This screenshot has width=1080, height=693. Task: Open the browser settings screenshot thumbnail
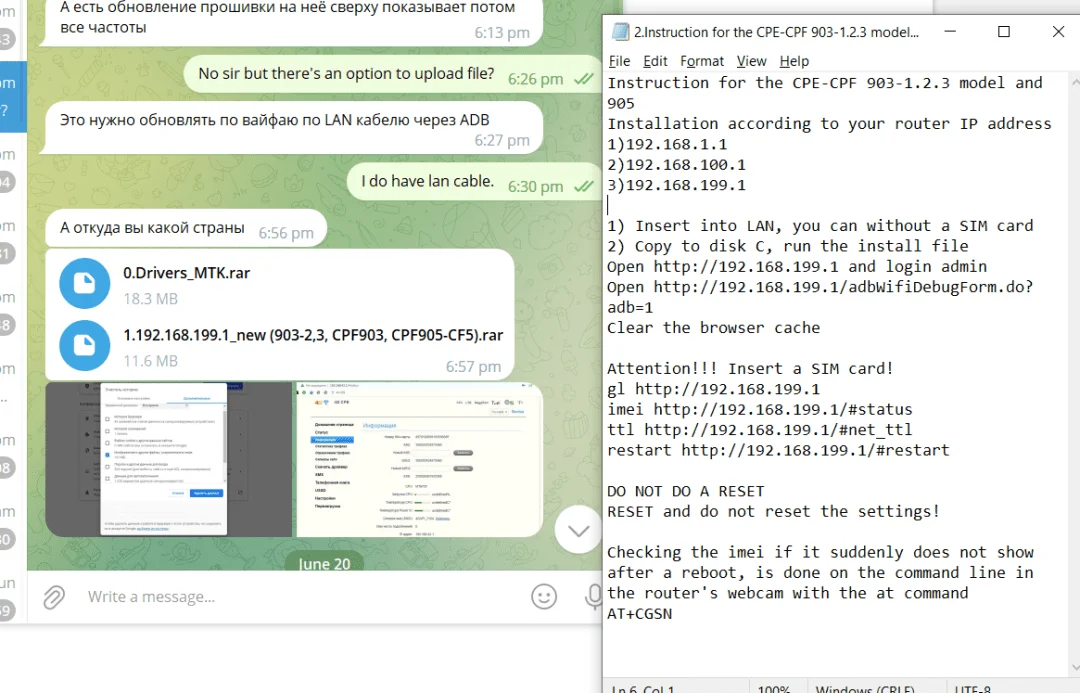(x=169, y=459)
